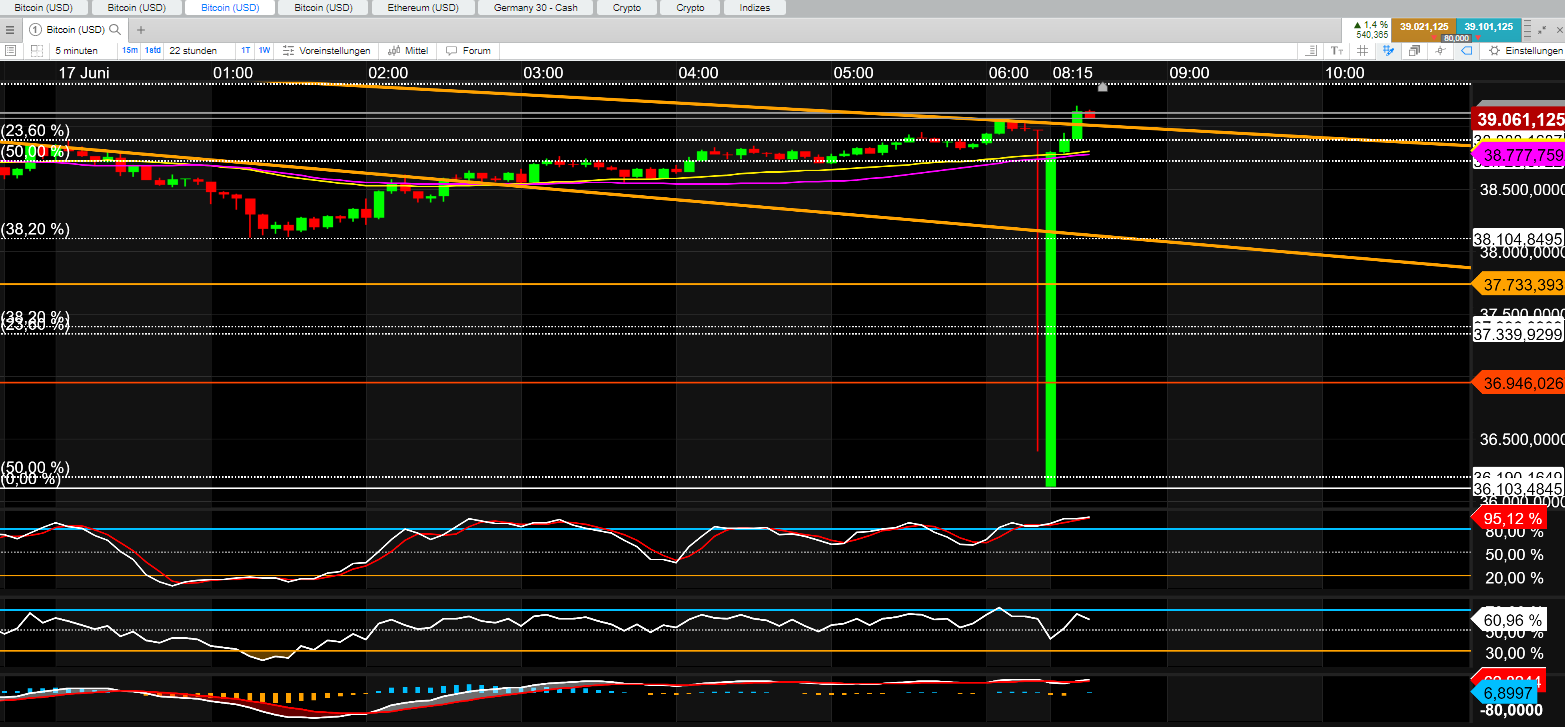The height and width of the screenshot is (727, 1565).
Task: Click the hamburger menu icon top left
Action: tap(9, 29)
